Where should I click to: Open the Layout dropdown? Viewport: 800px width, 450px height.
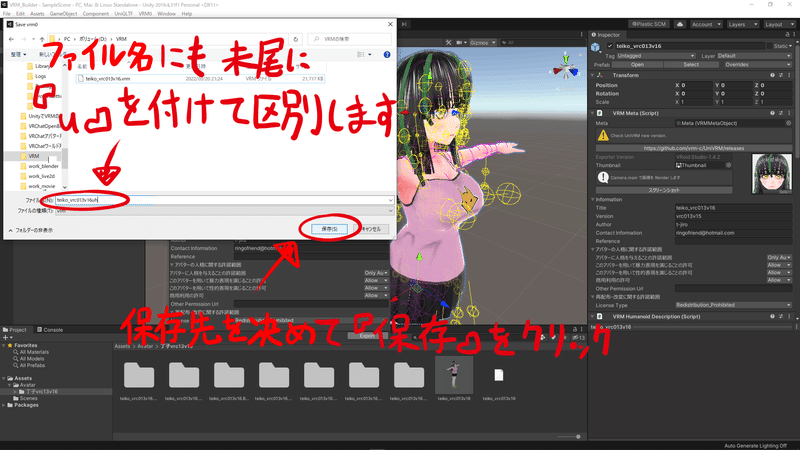(x=779, y=24)
